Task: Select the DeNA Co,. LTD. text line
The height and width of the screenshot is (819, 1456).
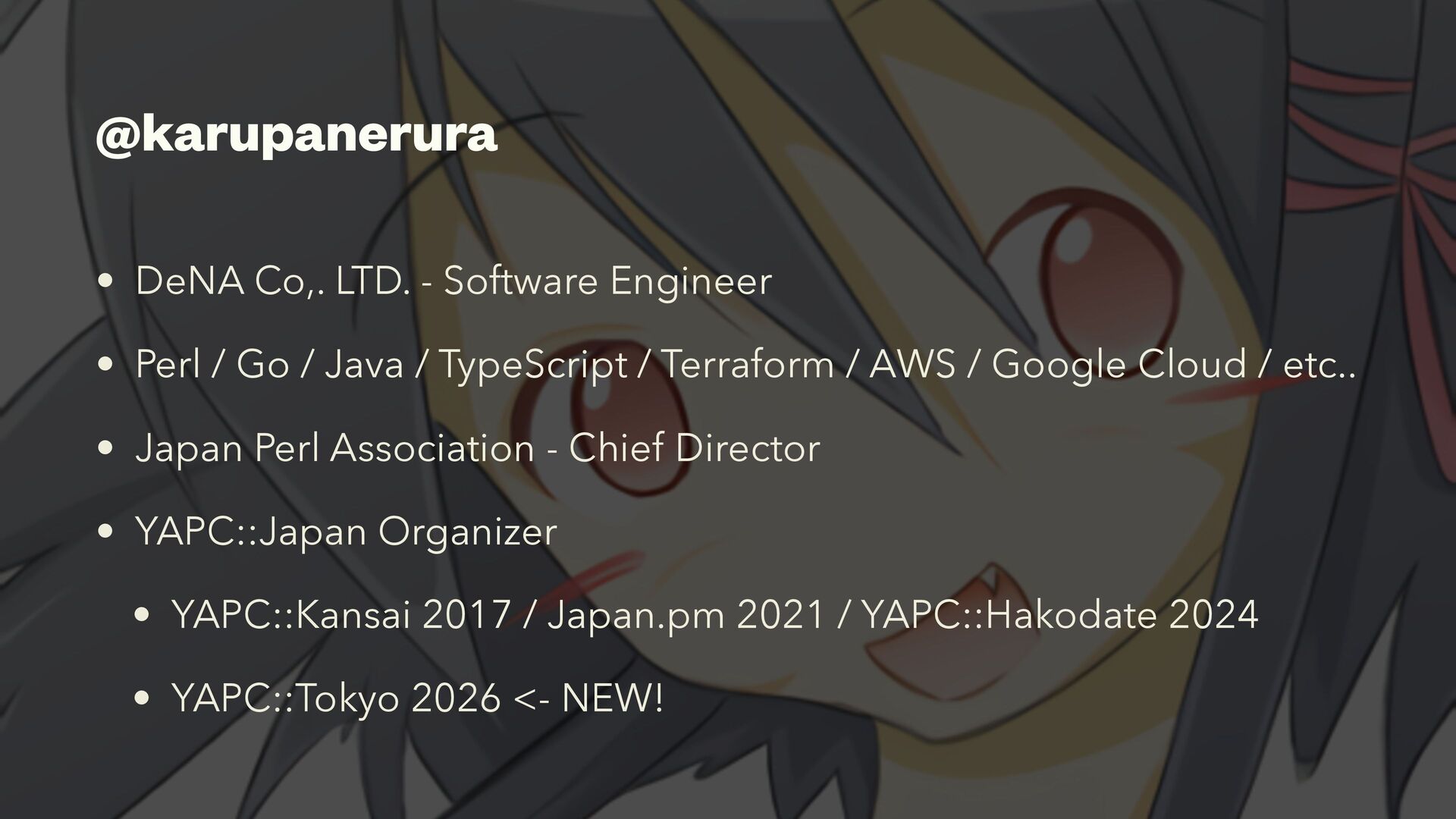Action: pos(453,281)
